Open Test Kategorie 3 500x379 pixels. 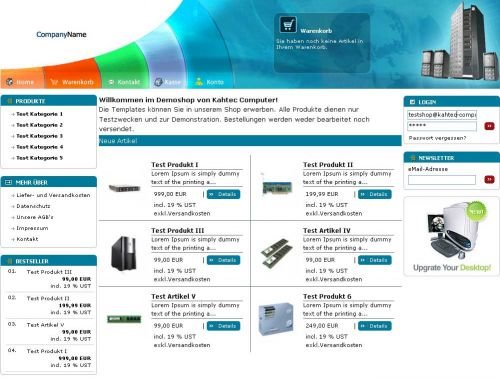click(x=39, y=136)
